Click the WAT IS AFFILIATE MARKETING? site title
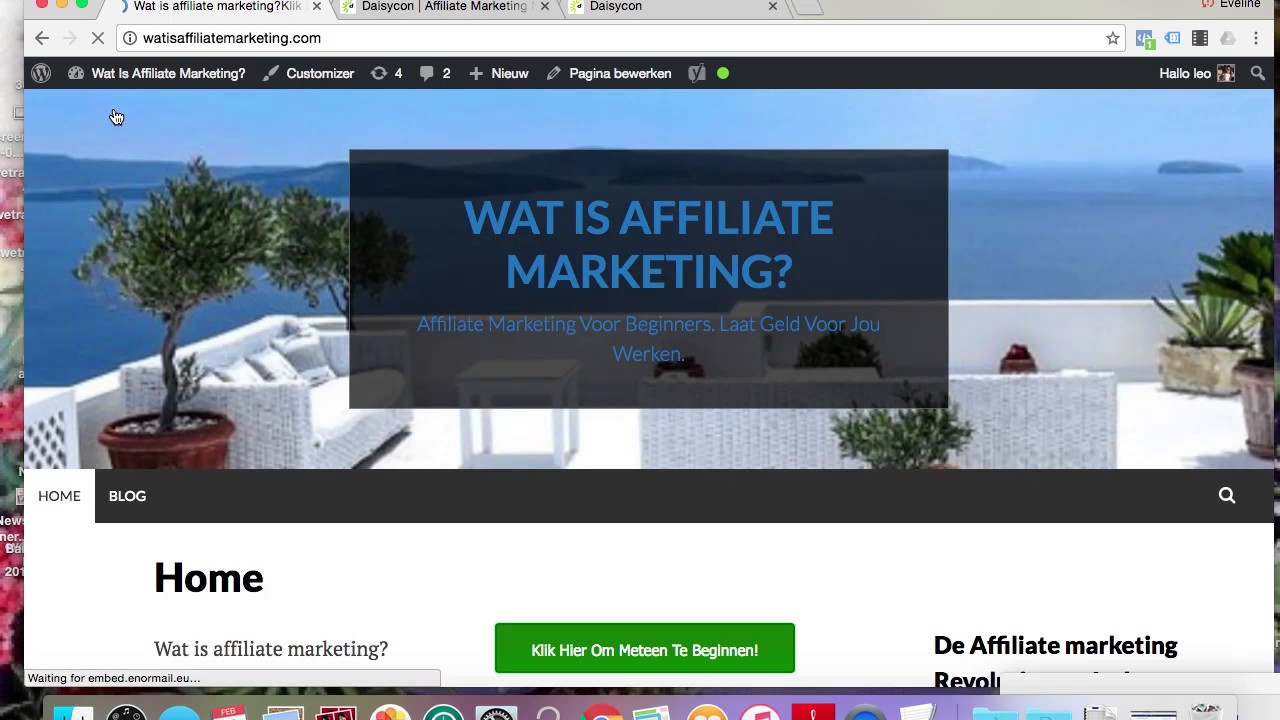This screenshot has width=1280, height=720. pyautogui.click(x=648, y=244)
